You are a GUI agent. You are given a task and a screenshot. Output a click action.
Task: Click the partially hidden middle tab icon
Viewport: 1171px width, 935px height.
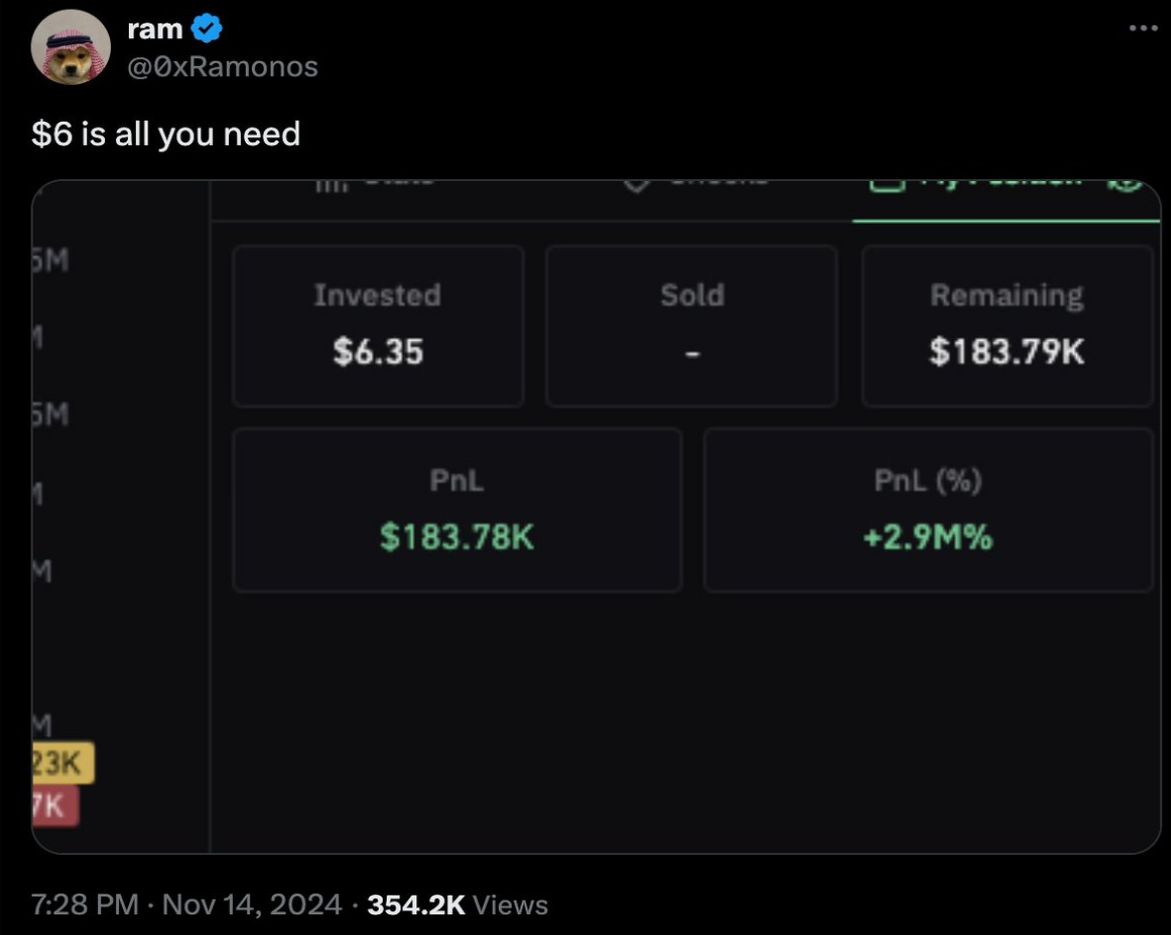coord(638,184)
